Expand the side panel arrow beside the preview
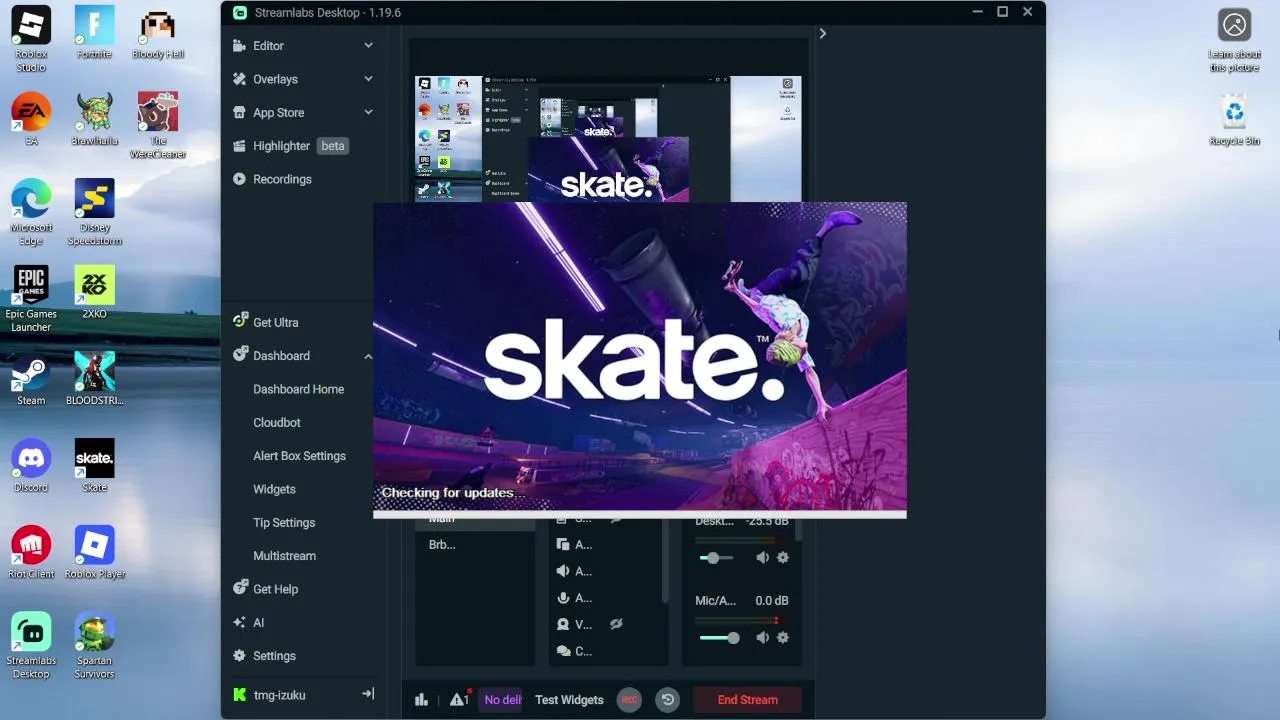1280x720 pixels. (x=822, y=33)
